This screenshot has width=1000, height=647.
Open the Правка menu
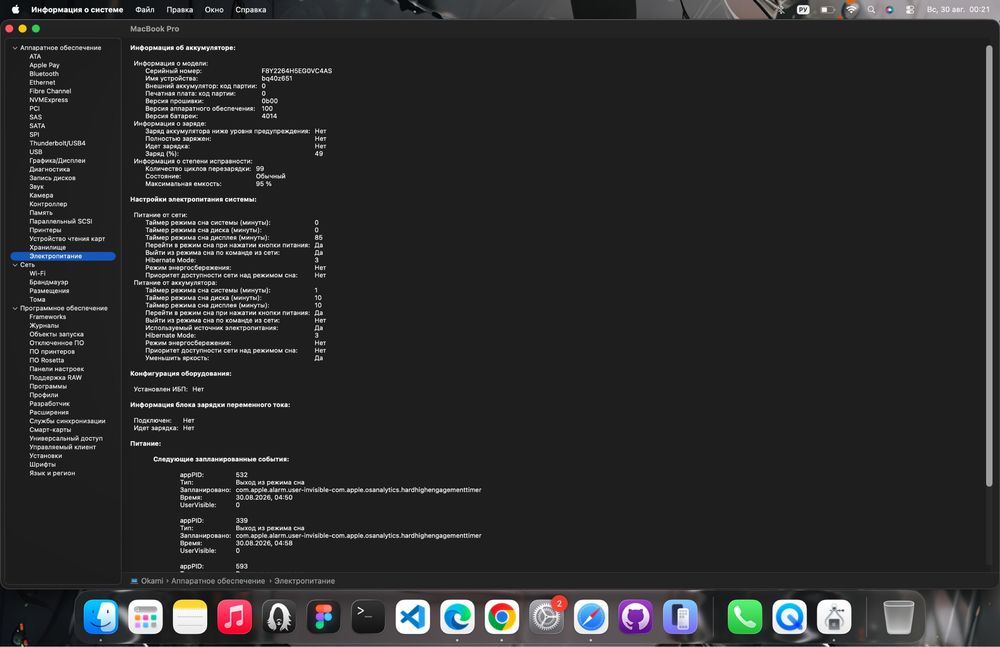coord(180,10)
